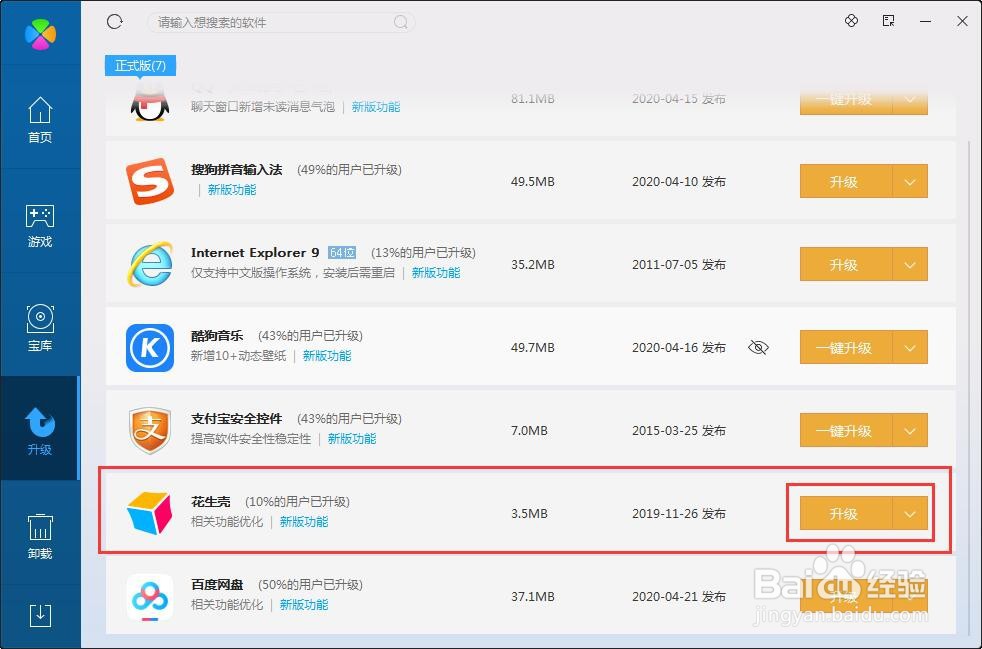Expand dropdown arrow for Internet Explorer 9 upgrade
The height and width of the screenshot is (649, 982).
pyautogui.click(x=910, y=264)
